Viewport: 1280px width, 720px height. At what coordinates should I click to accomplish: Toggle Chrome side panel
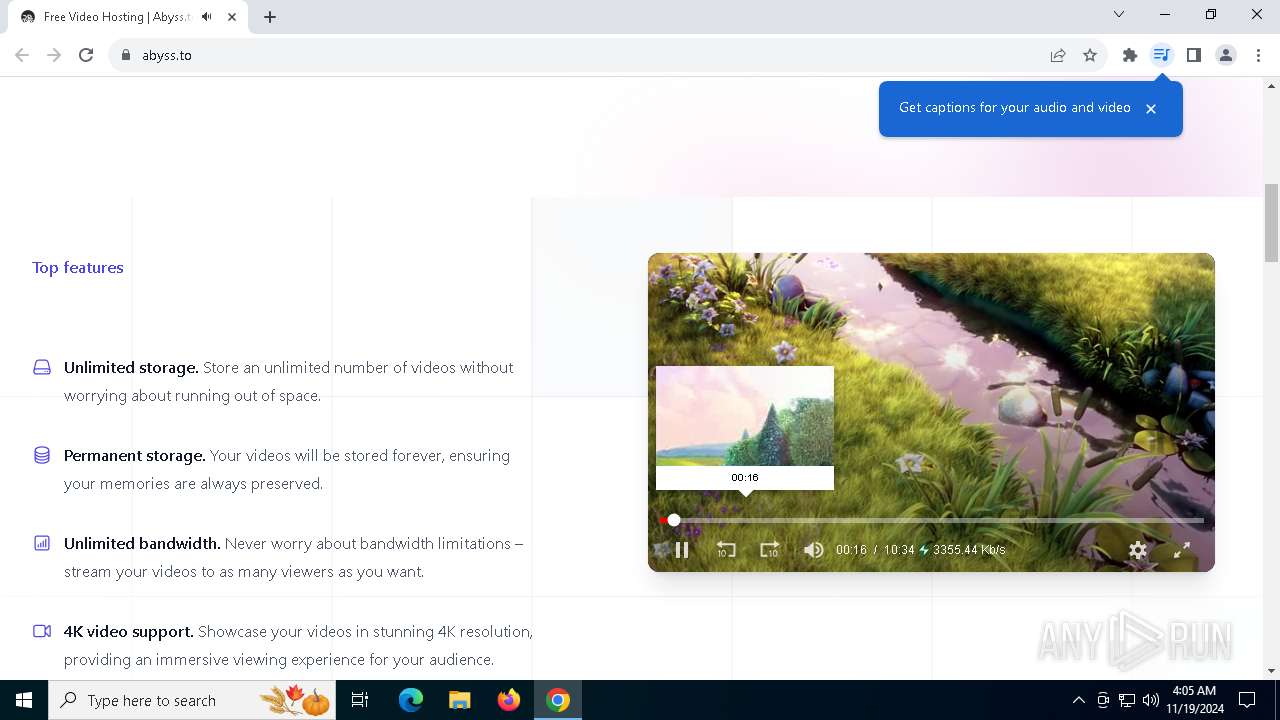[1194, 55]
